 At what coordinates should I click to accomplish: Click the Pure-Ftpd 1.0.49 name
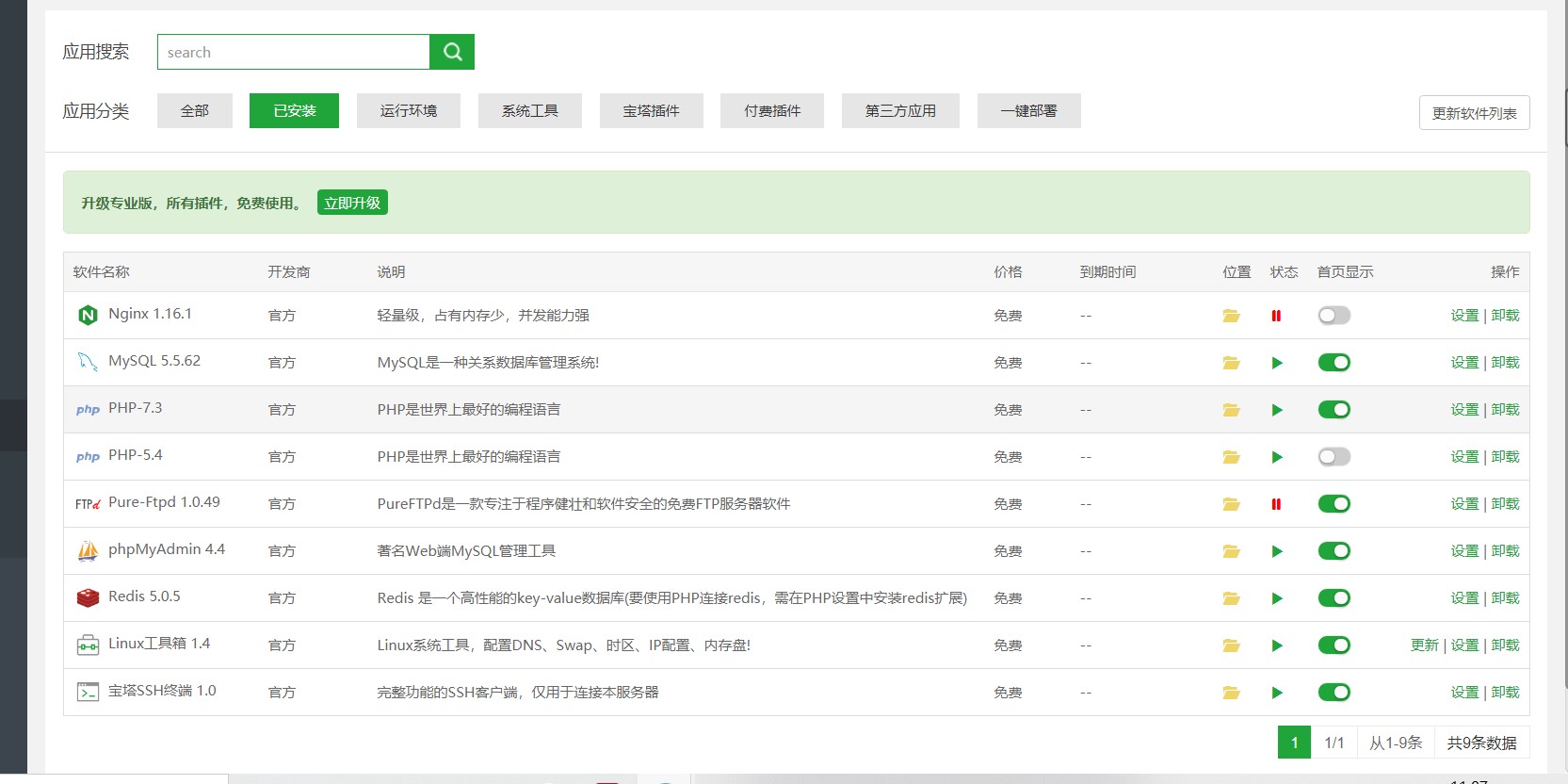pos(164,502)
